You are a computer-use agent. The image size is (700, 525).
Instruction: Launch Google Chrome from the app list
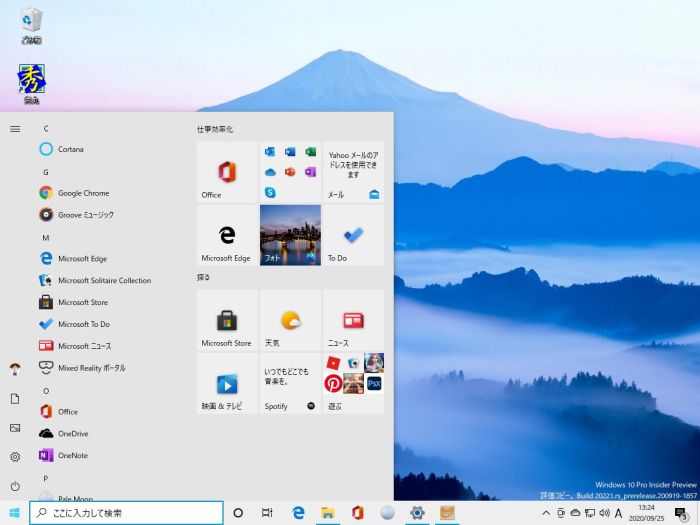coord(82,193)
